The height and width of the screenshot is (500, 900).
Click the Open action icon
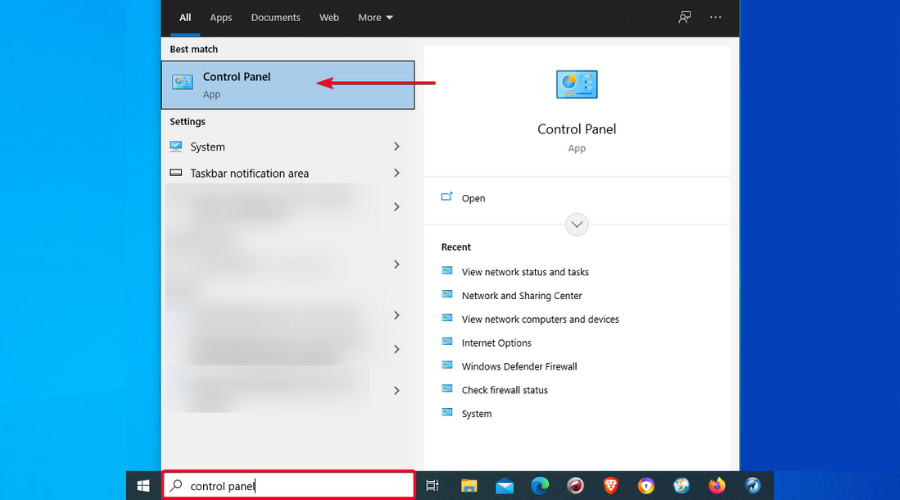coord(447,197)
